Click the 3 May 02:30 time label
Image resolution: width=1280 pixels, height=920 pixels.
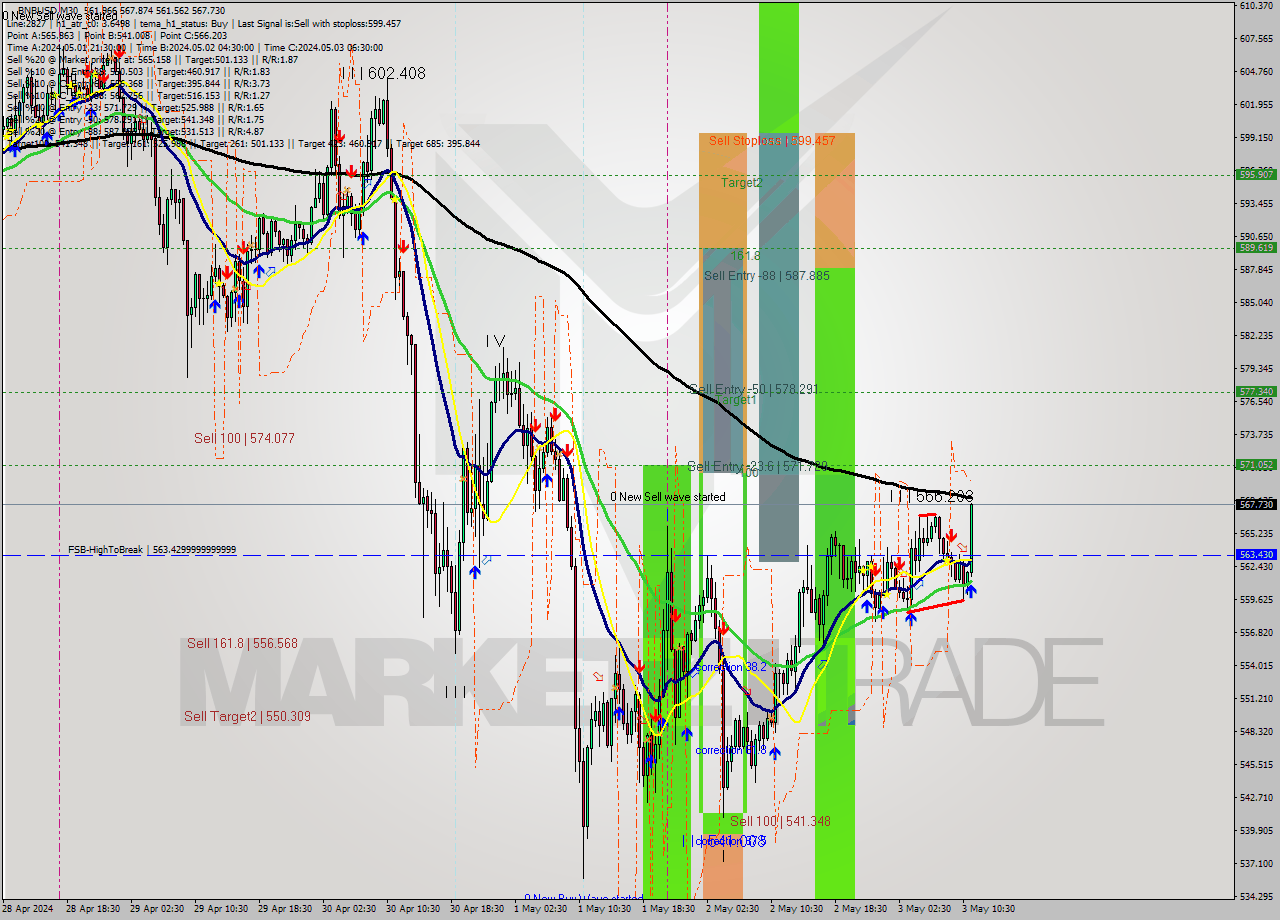coord(925,909)
